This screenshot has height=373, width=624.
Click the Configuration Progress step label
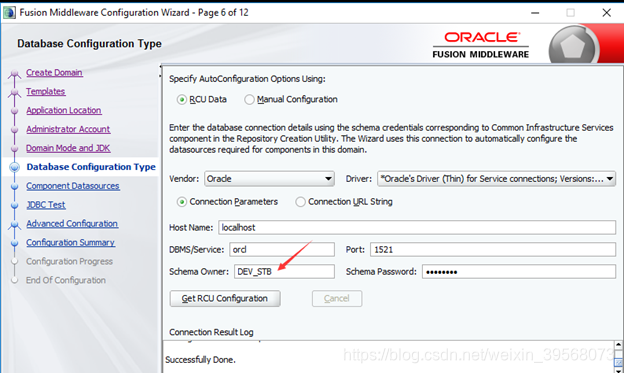coord(70,262)
